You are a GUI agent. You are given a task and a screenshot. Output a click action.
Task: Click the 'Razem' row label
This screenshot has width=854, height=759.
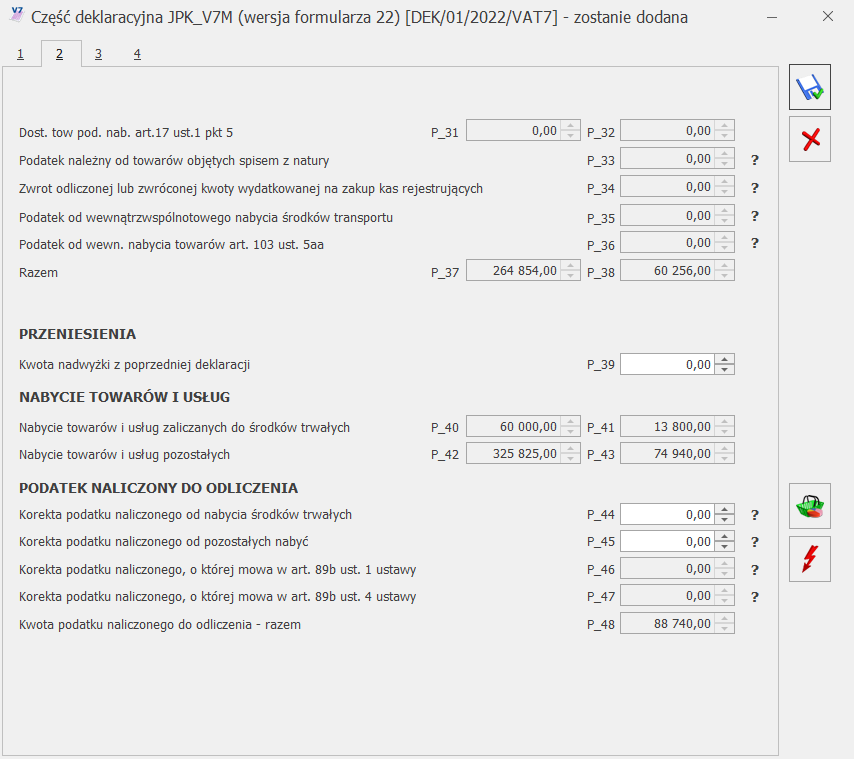coord(38,273)
